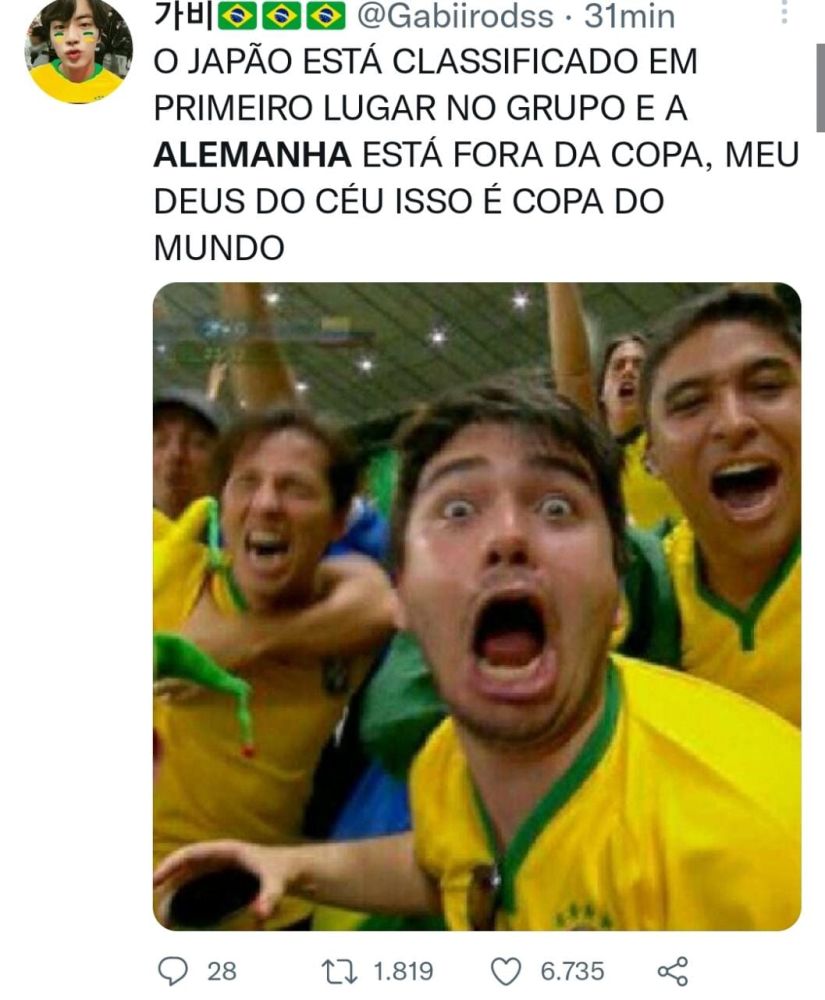Screen dimensions: 825x1000
Task: Click the first Brazil flag emoji
Action: [x=237, y=16]
